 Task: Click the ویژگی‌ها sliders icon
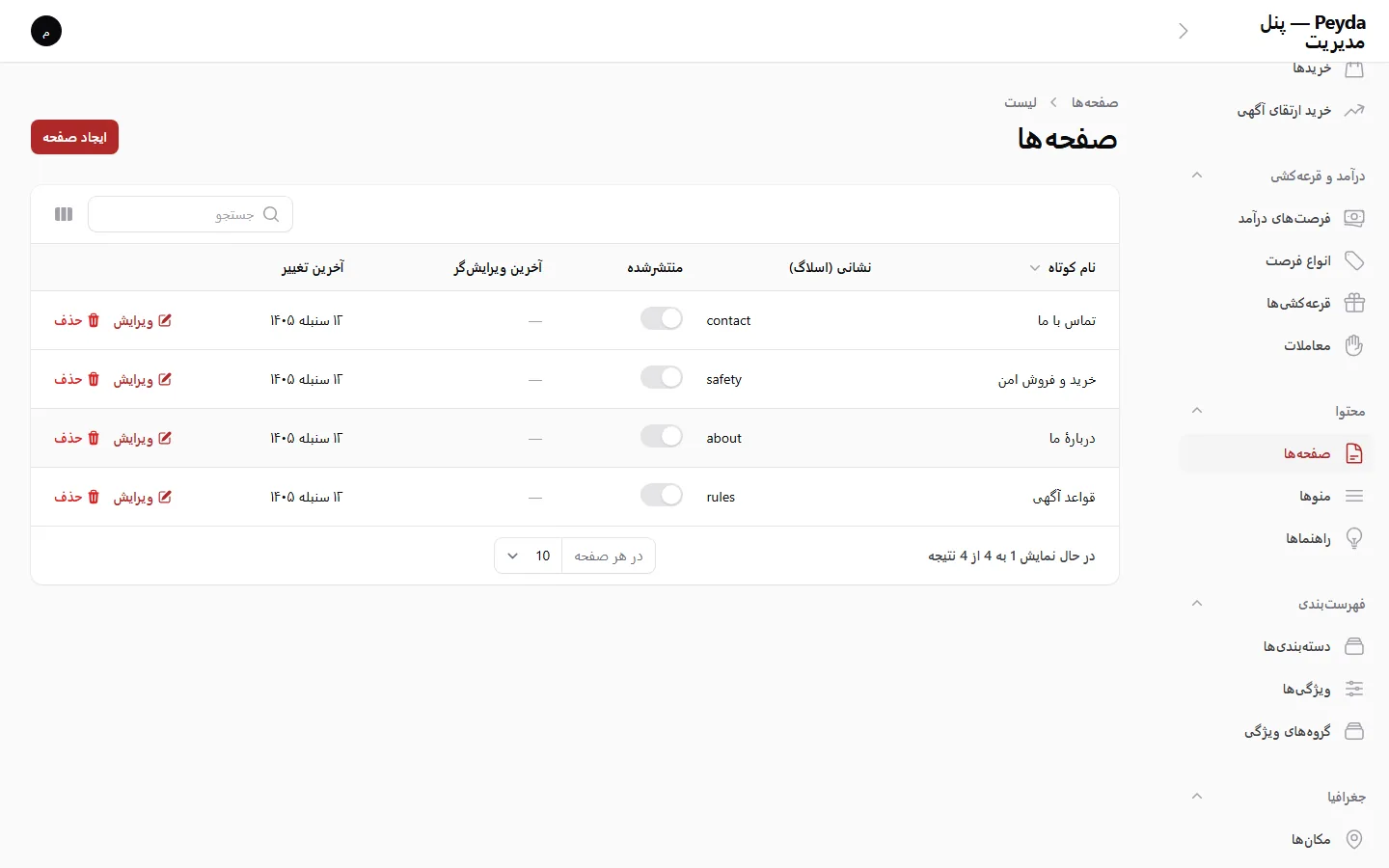click(x=1354, y=689)
